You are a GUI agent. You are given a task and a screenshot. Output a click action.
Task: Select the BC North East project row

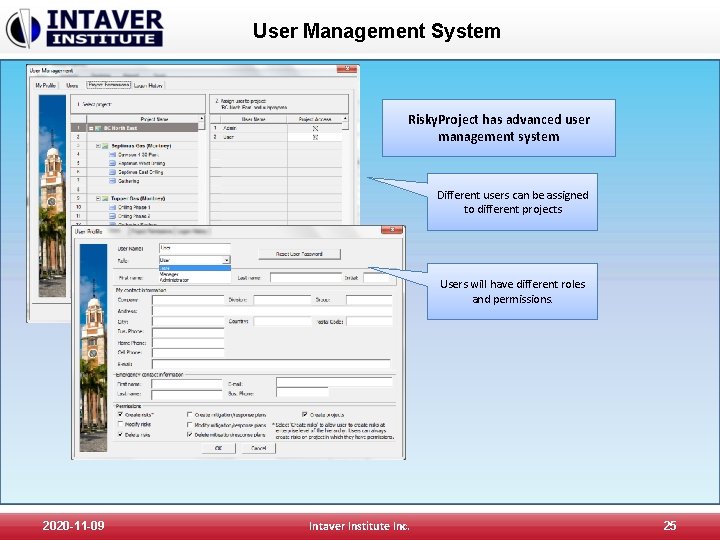135,128
